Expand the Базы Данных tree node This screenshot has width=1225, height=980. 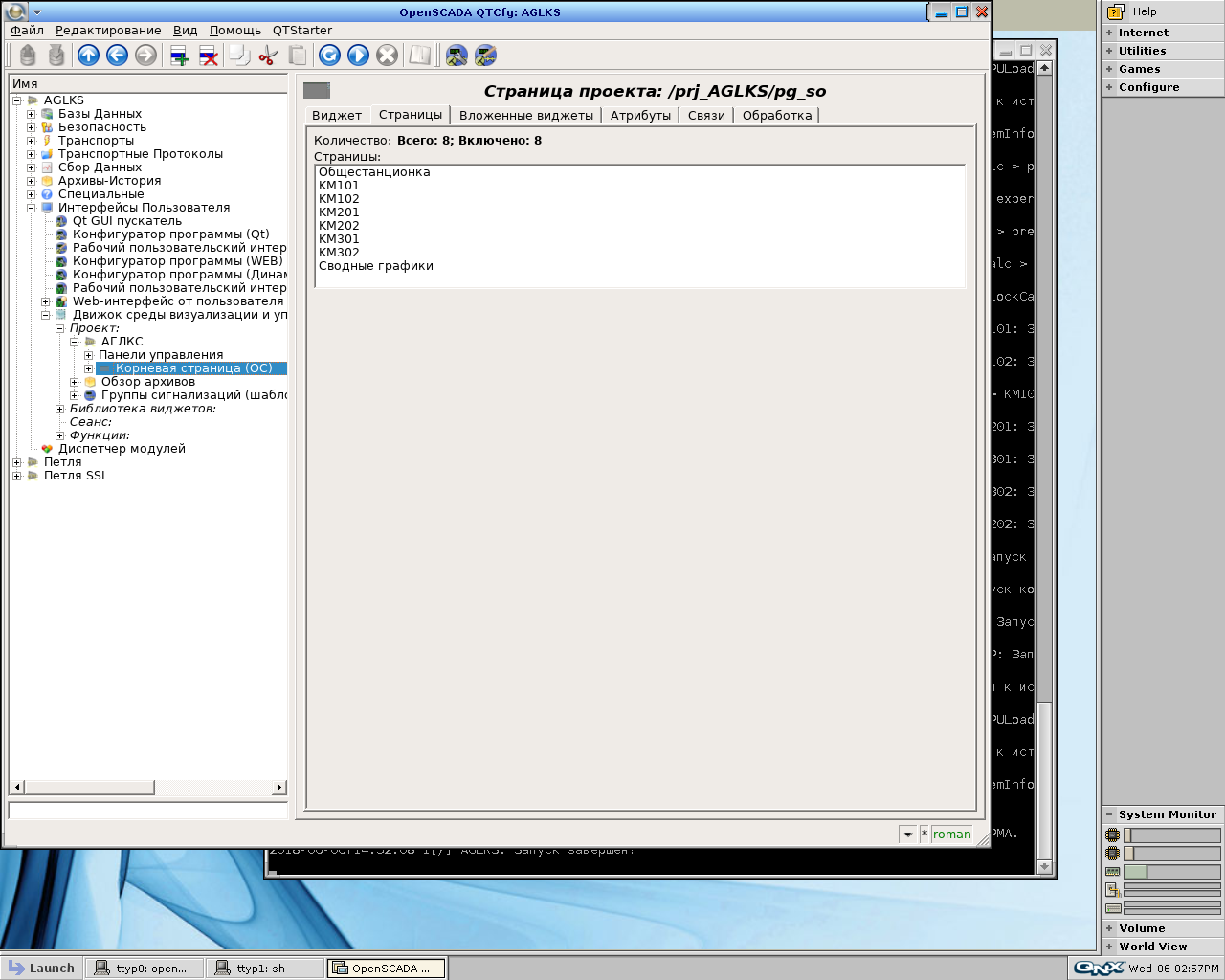(31, 114)
